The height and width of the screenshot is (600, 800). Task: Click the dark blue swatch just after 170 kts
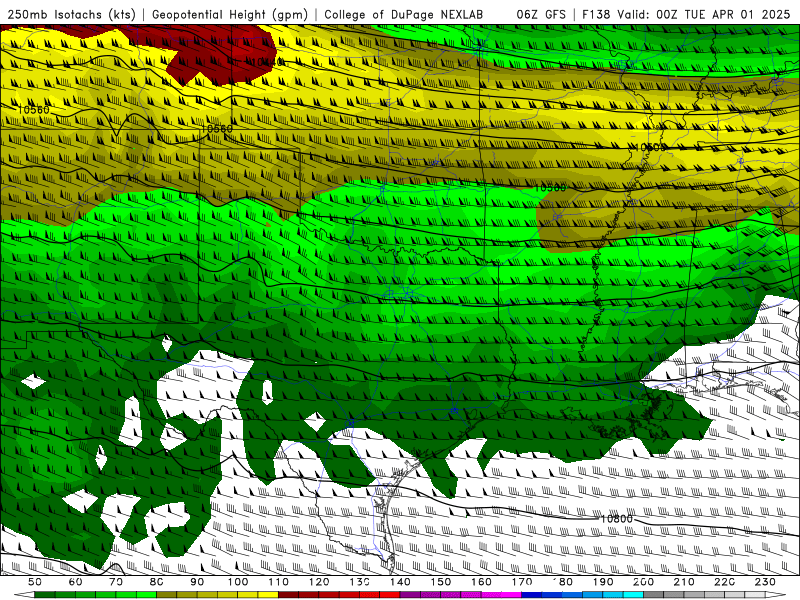(x=532, y=595)
